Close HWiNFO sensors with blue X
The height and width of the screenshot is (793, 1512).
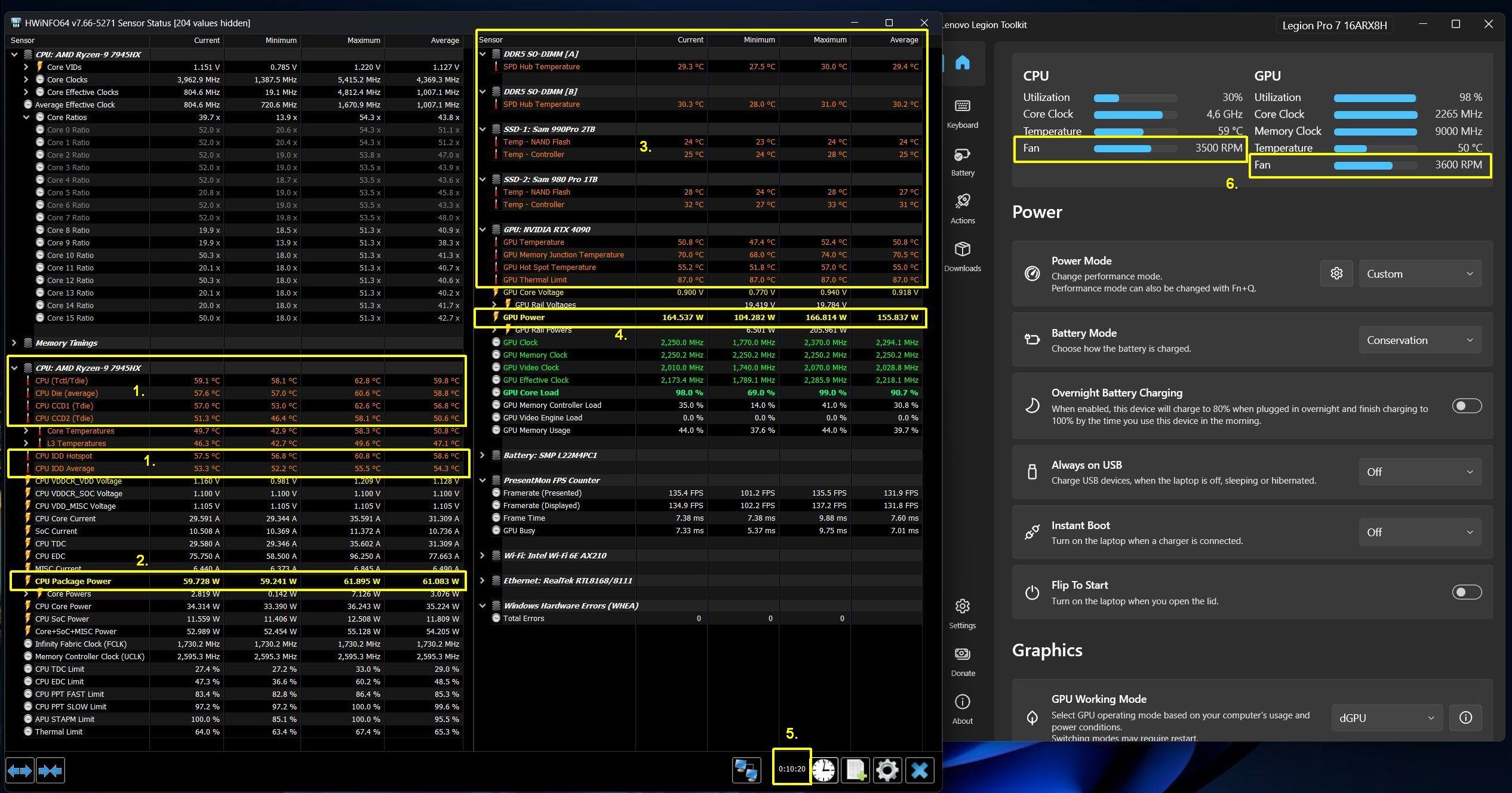tap(920, 770)
